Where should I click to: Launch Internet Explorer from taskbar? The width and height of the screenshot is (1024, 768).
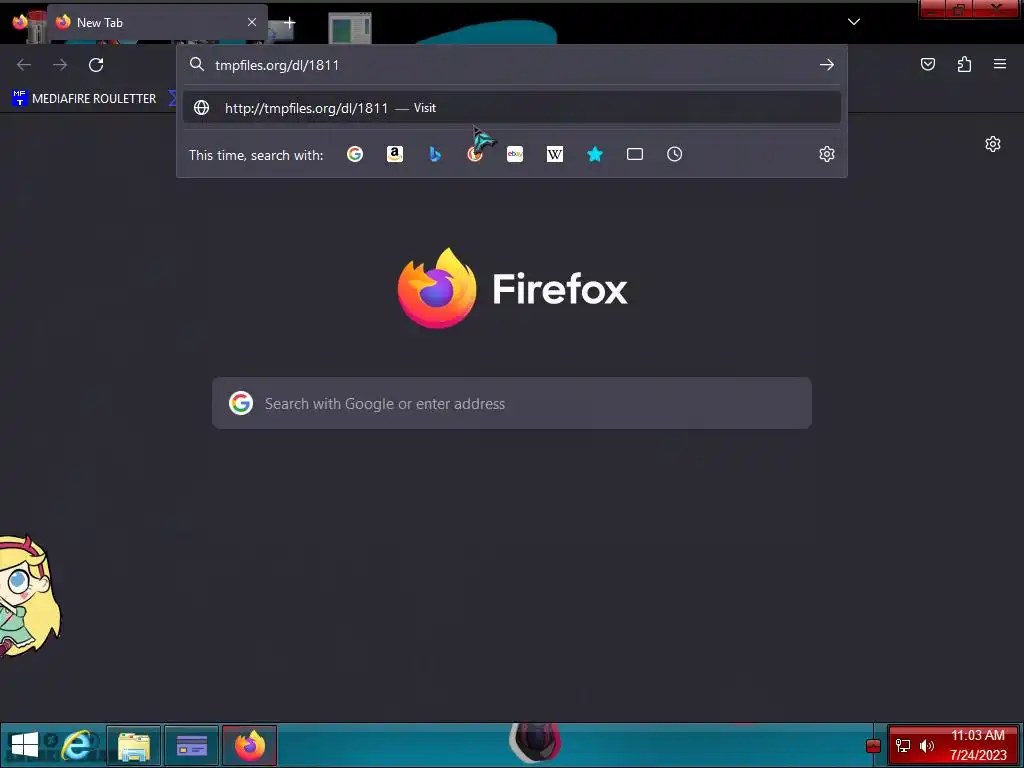pos(78,745)
